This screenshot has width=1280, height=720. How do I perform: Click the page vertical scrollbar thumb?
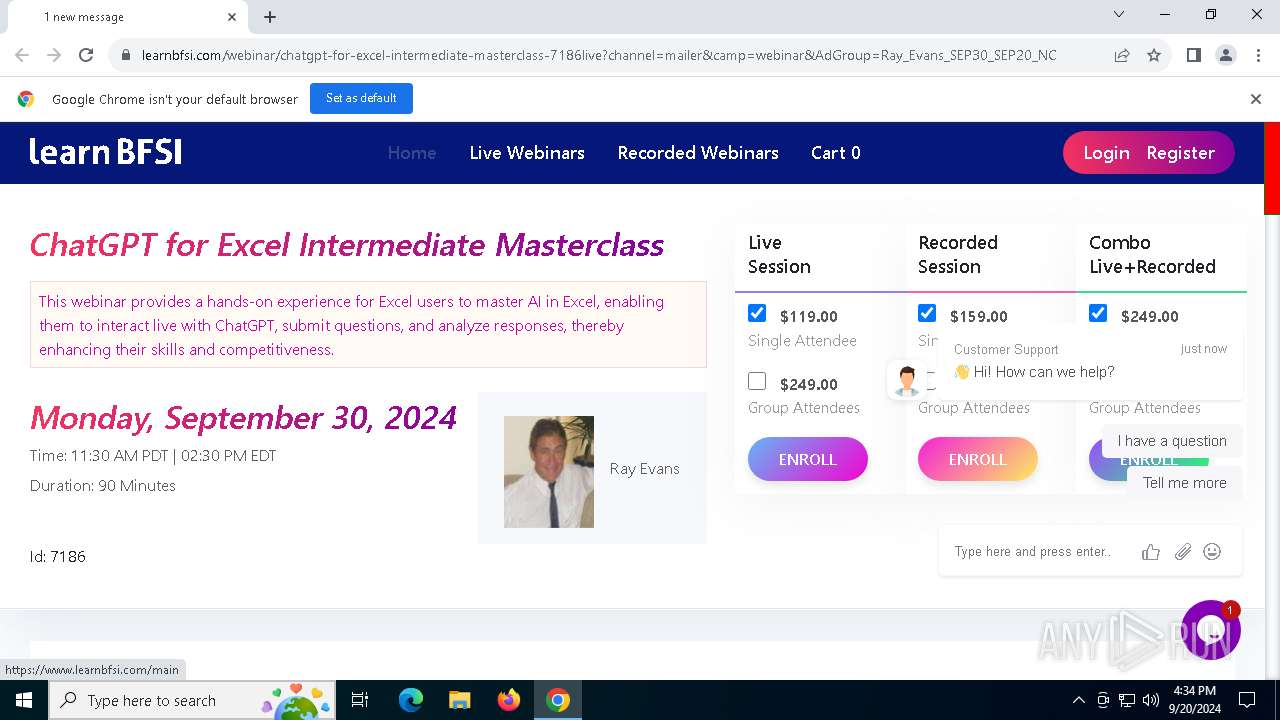tap(1272, 168)
